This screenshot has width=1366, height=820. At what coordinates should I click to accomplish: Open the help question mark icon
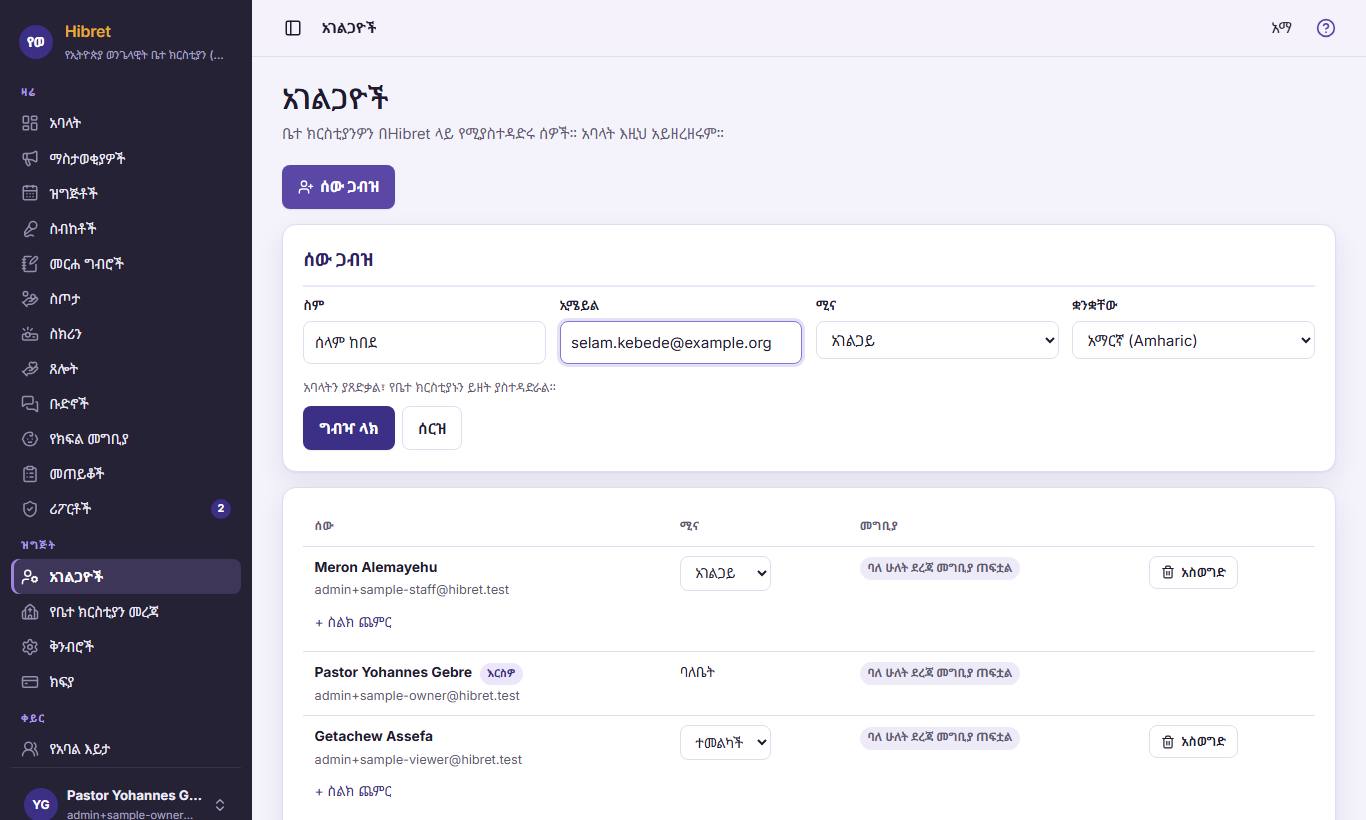1326,28
